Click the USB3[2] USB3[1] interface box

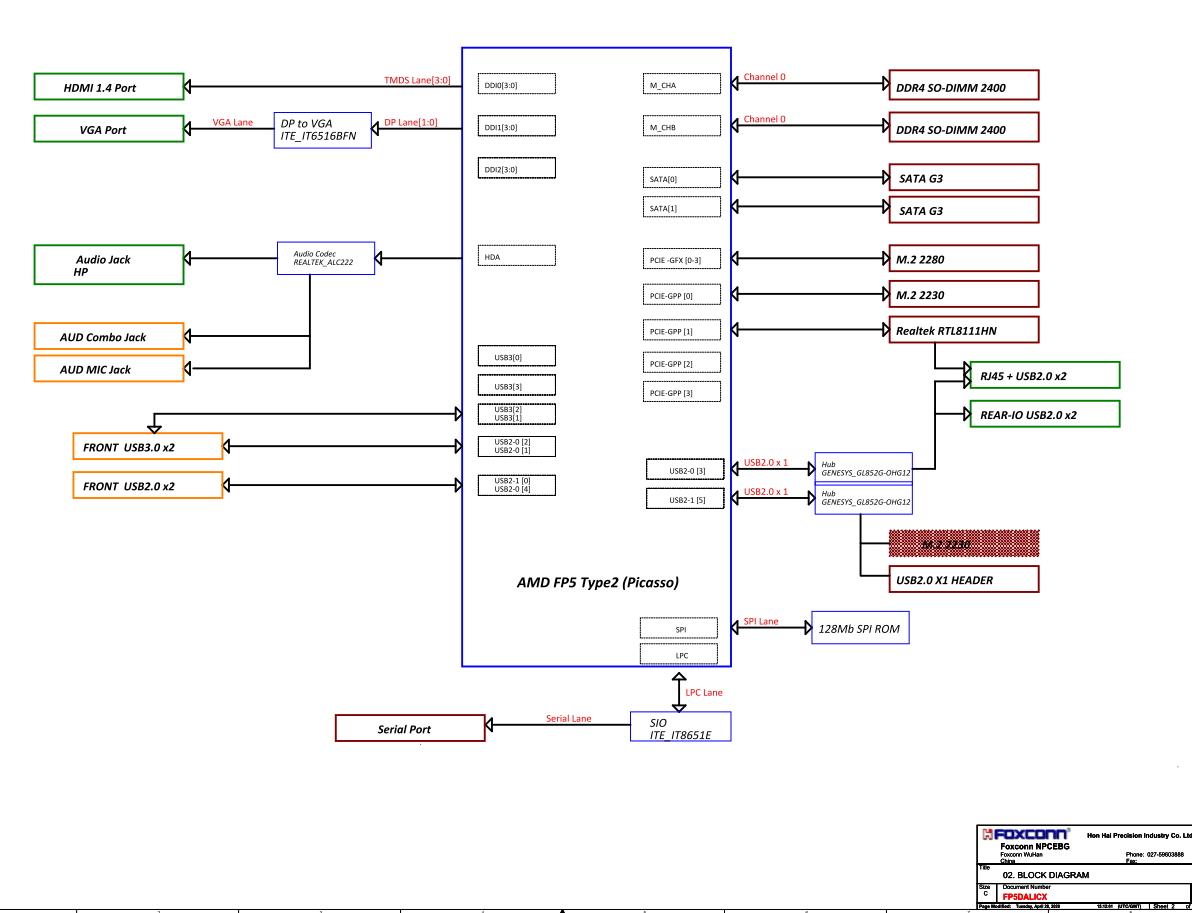516,414
